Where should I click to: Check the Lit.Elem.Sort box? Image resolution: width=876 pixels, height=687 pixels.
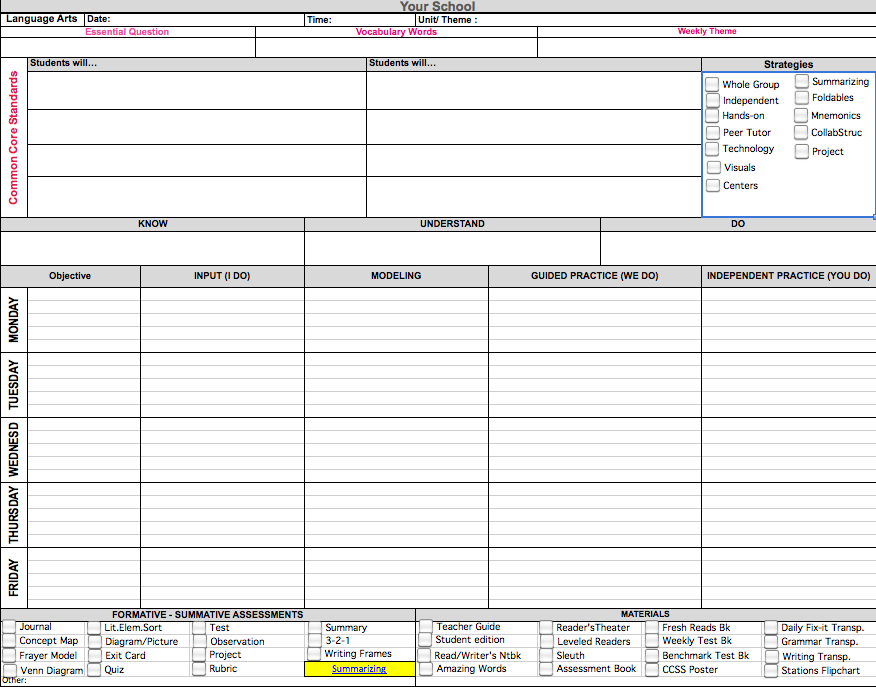click(94, 627)
